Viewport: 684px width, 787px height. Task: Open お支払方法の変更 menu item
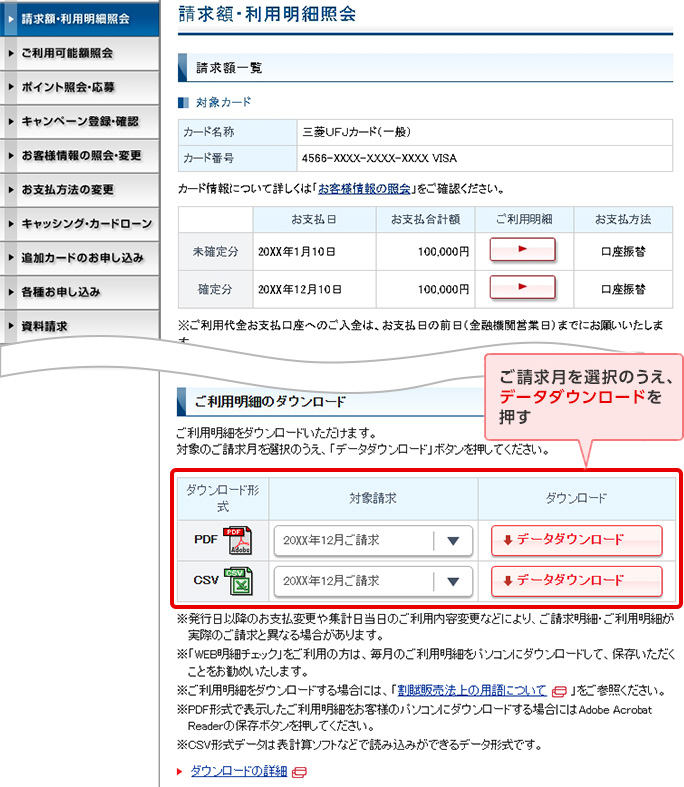[79, 189]
